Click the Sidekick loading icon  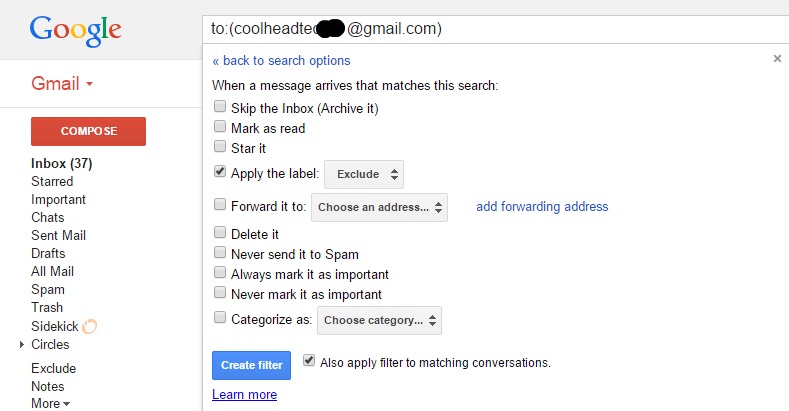(89, 326)
